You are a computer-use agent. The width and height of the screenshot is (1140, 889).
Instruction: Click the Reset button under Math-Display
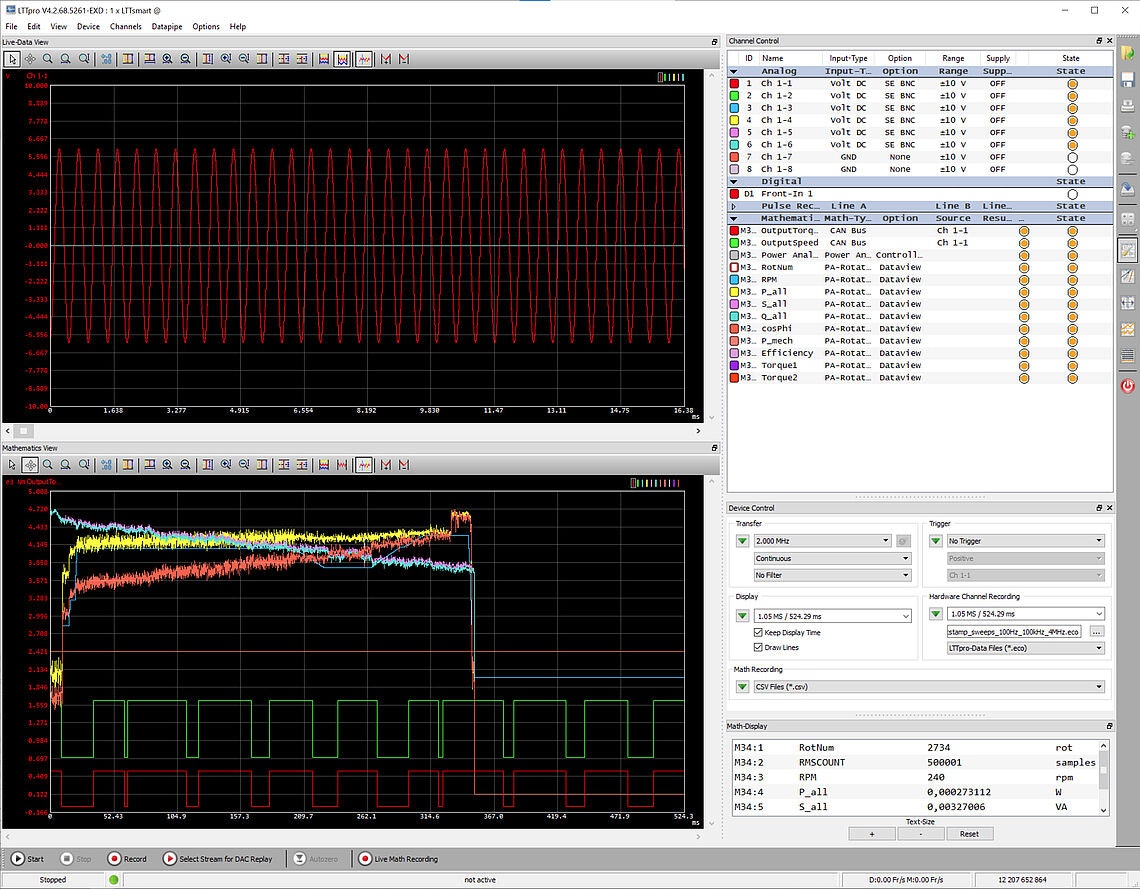pyautogui.click(x=969, y=833)
